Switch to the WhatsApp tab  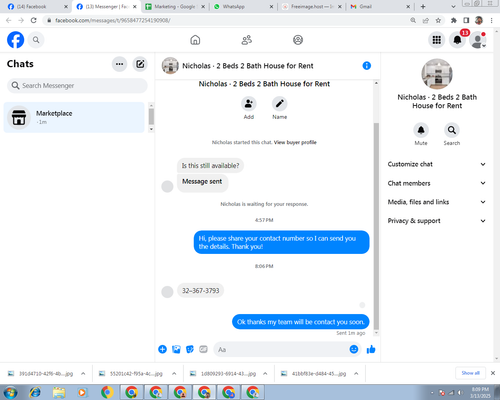[243, 7]
